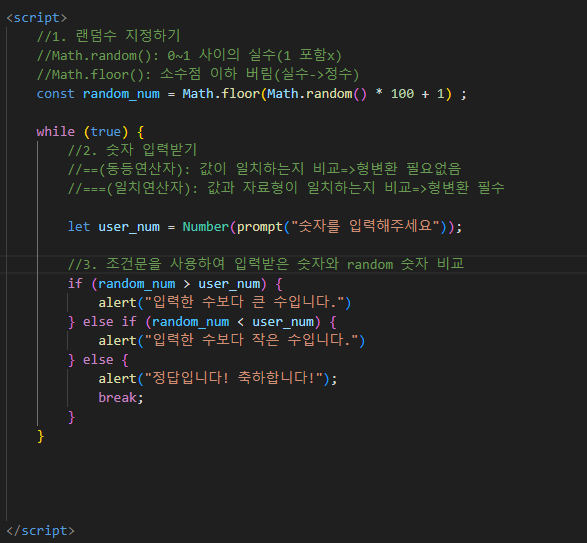Click the final 'else {' line
This screenshot has width=587, height=543.
[98, 360]
